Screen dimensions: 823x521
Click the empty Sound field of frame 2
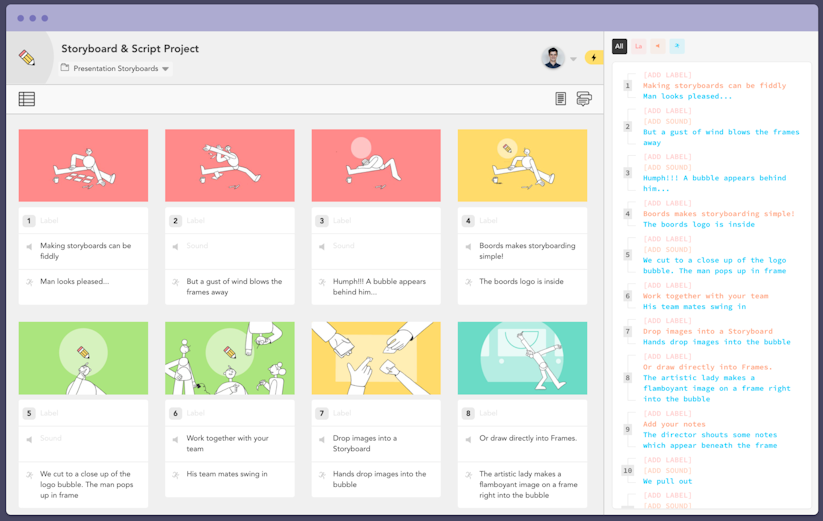click(230, 251)
